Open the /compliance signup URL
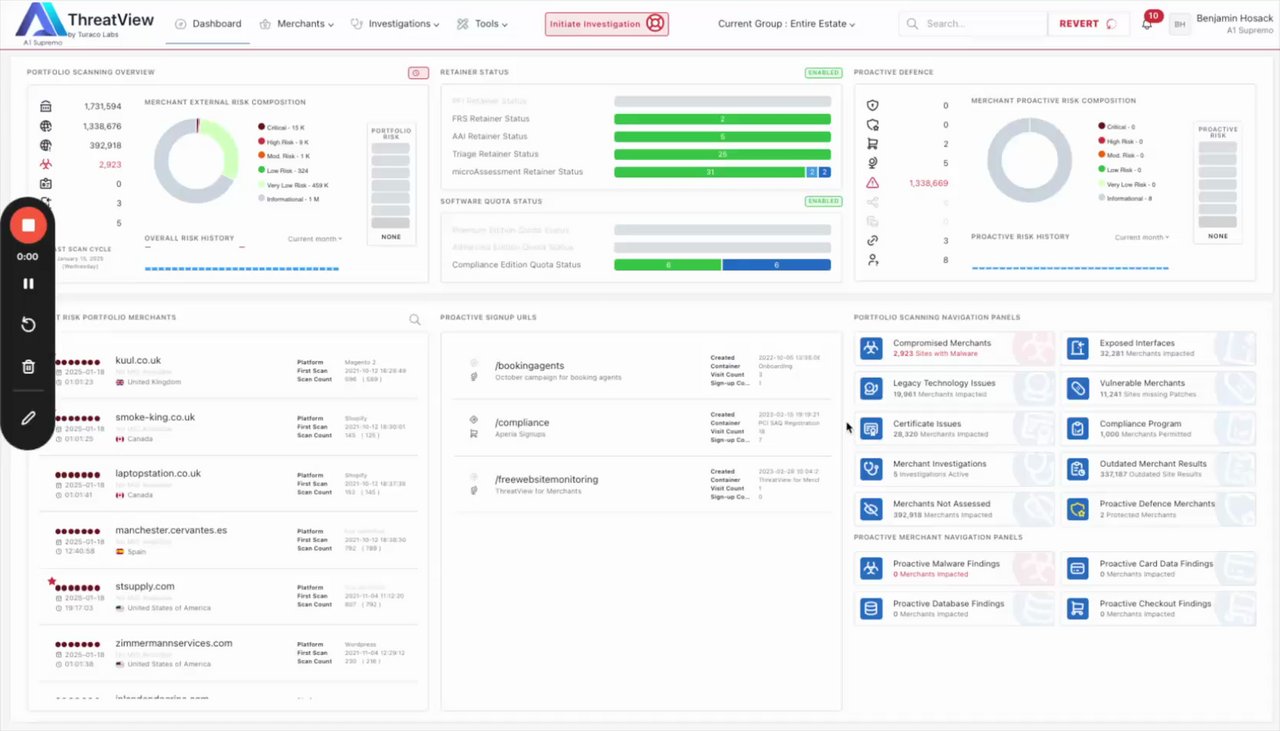This screenshot has height=731, width=1280. (x=522, y=423)
